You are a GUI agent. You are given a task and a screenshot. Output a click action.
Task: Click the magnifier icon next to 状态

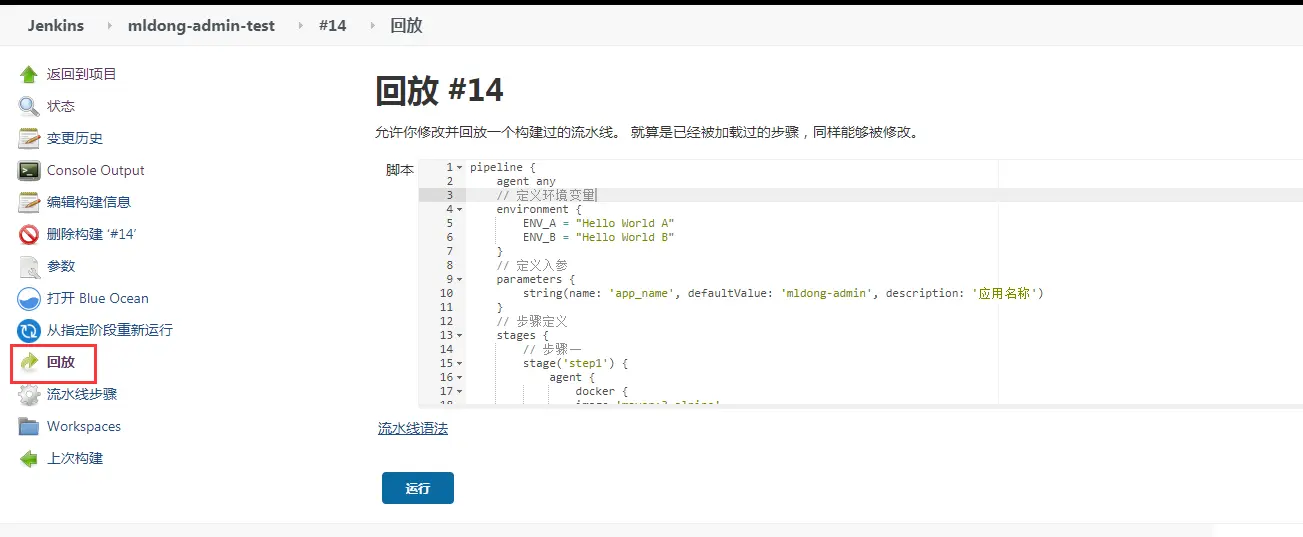29,106
